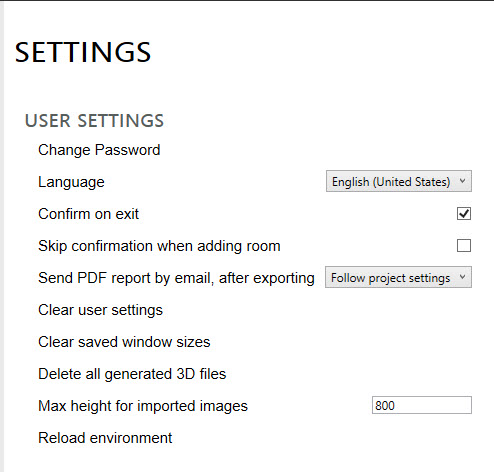Enable Skip confirmation when adding room checkbox
The width and height of the screenshot is (494, 472).
click(x=464, y=246)
